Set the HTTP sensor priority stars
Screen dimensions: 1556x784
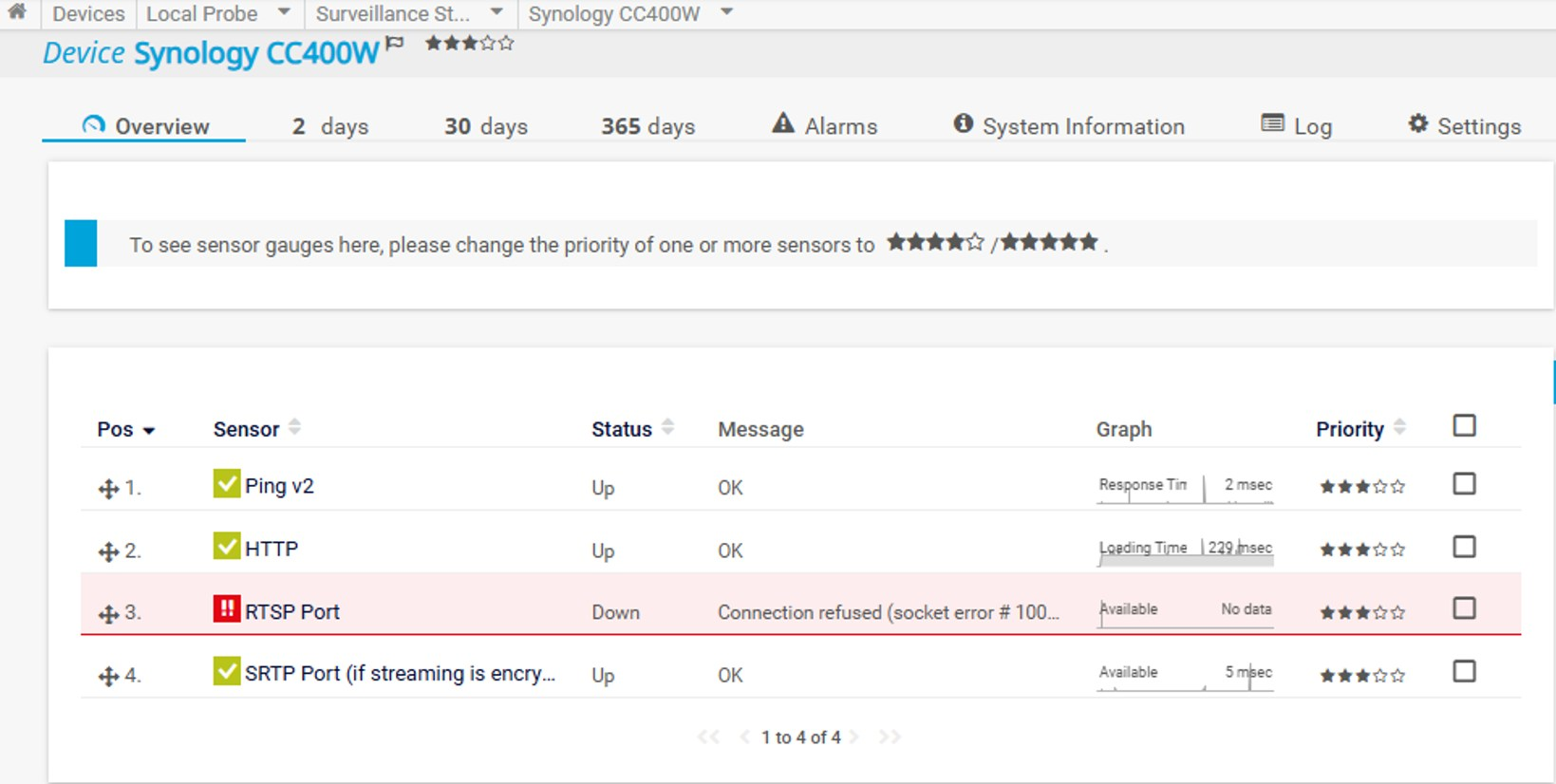(x=1361, y=550)
